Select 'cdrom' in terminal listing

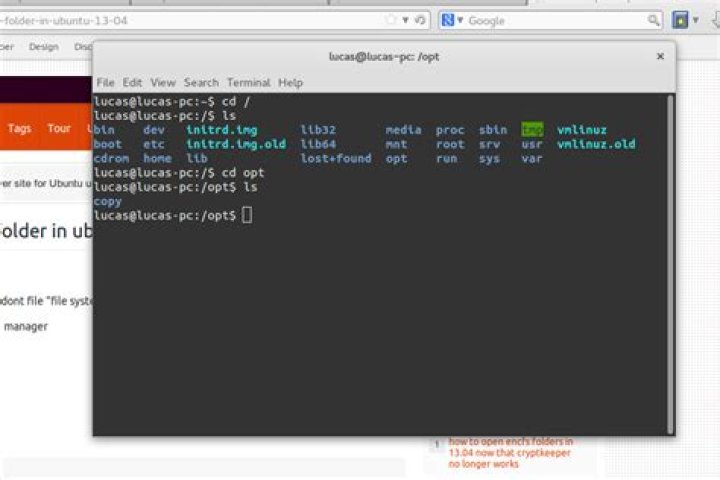(x=111, y=158)
